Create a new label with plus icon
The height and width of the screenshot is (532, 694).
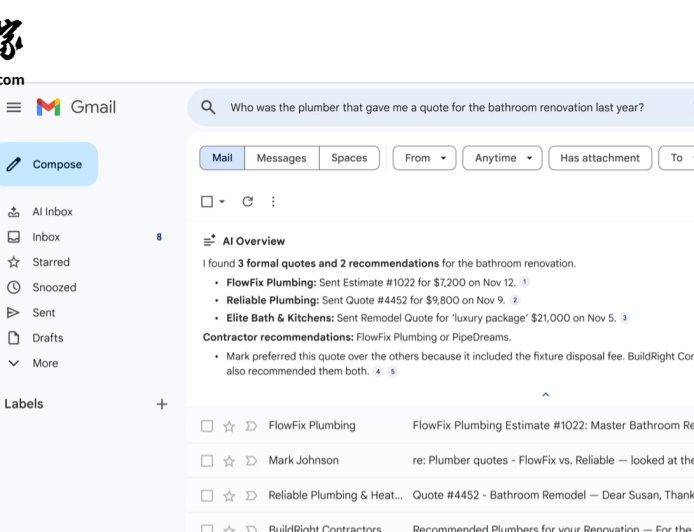coord(162,404)
